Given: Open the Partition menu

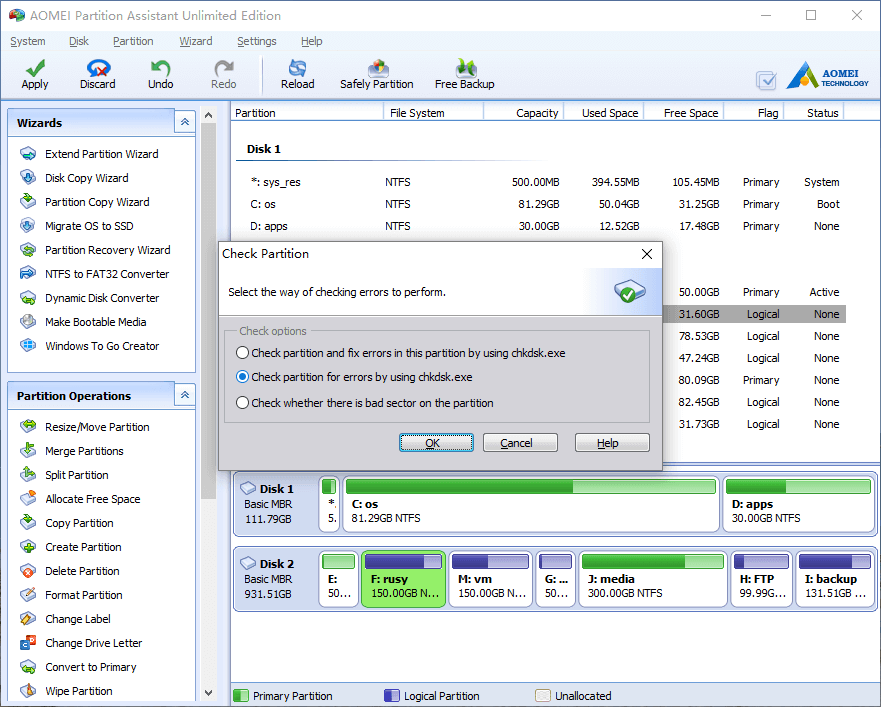Looking at the screenshot, I should (133, 41).
